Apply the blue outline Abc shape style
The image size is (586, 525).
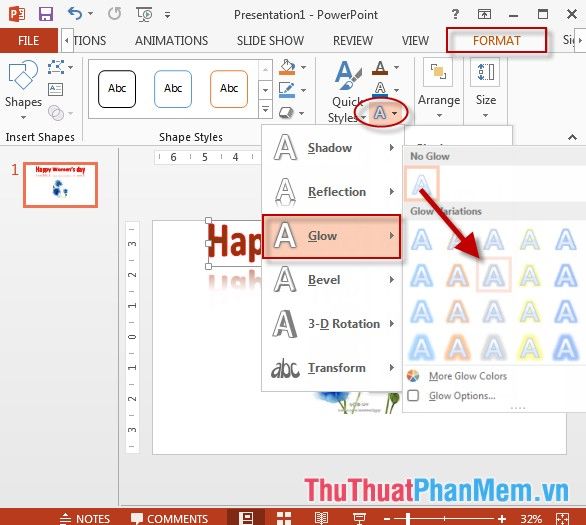pos(173,89)
